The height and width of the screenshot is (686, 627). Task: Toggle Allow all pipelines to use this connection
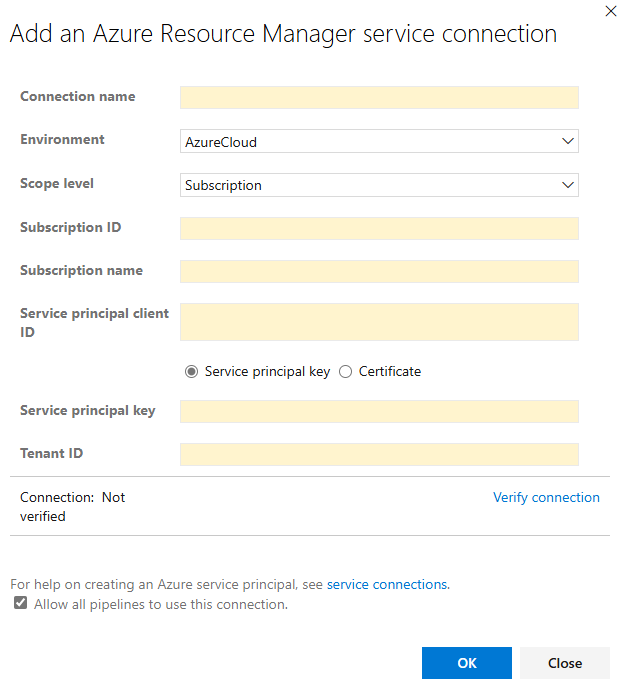[x=21, y=604]
